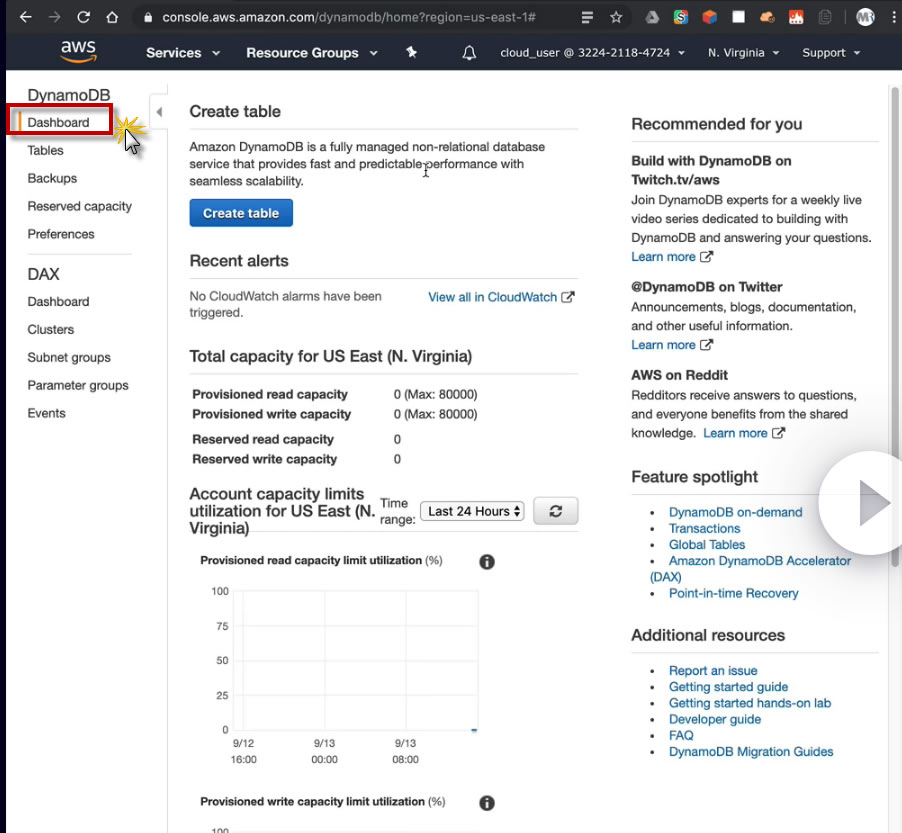Click the padlock site info icon
Image resolution: width=902 pixels, height=833 pixels.
[x=148, y=17]
